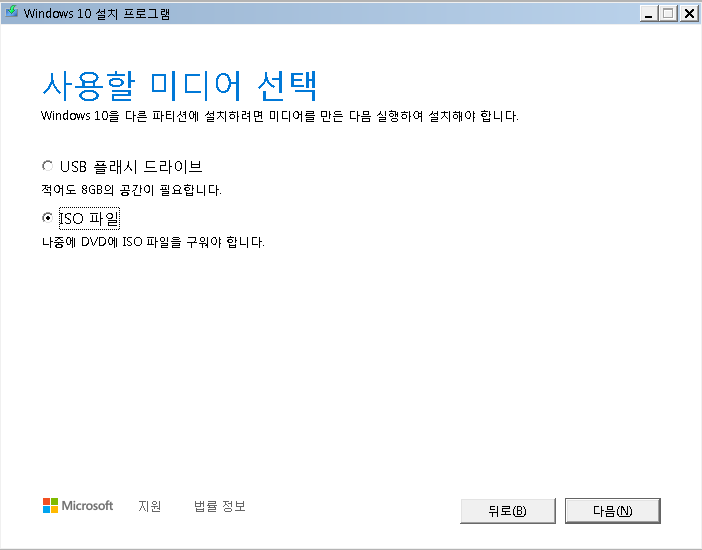Viewport: 702px width, 550px height.
Task: Click the disabled maximize button in title bar
Action: tap(668, 13)
